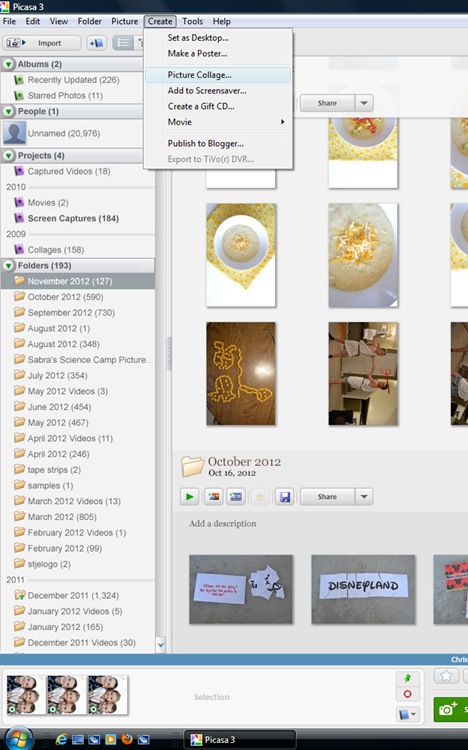The width and height of the screenshot is (468, 750).
Task: Select the September 2012 (730) folder
Action: point(71,313)
